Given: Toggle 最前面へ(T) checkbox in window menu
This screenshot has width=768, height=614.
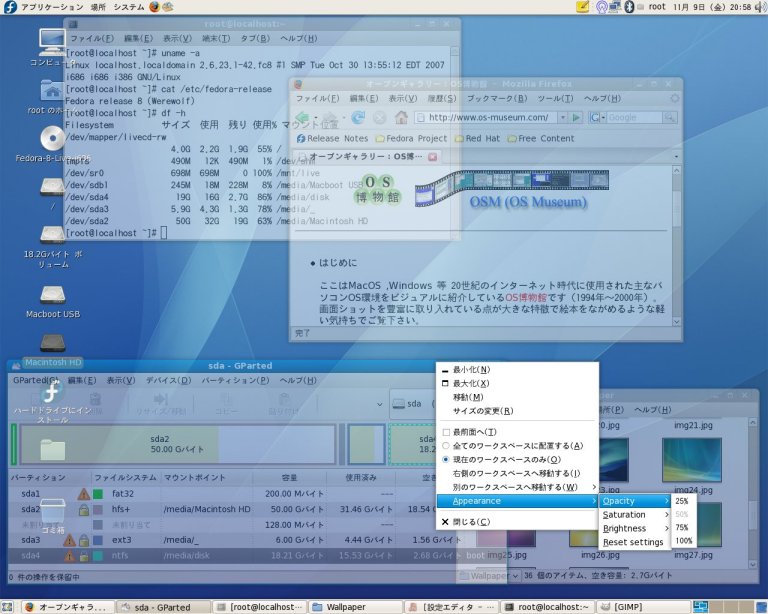Looking at the screenshot, I should click(x=446, y=432).
